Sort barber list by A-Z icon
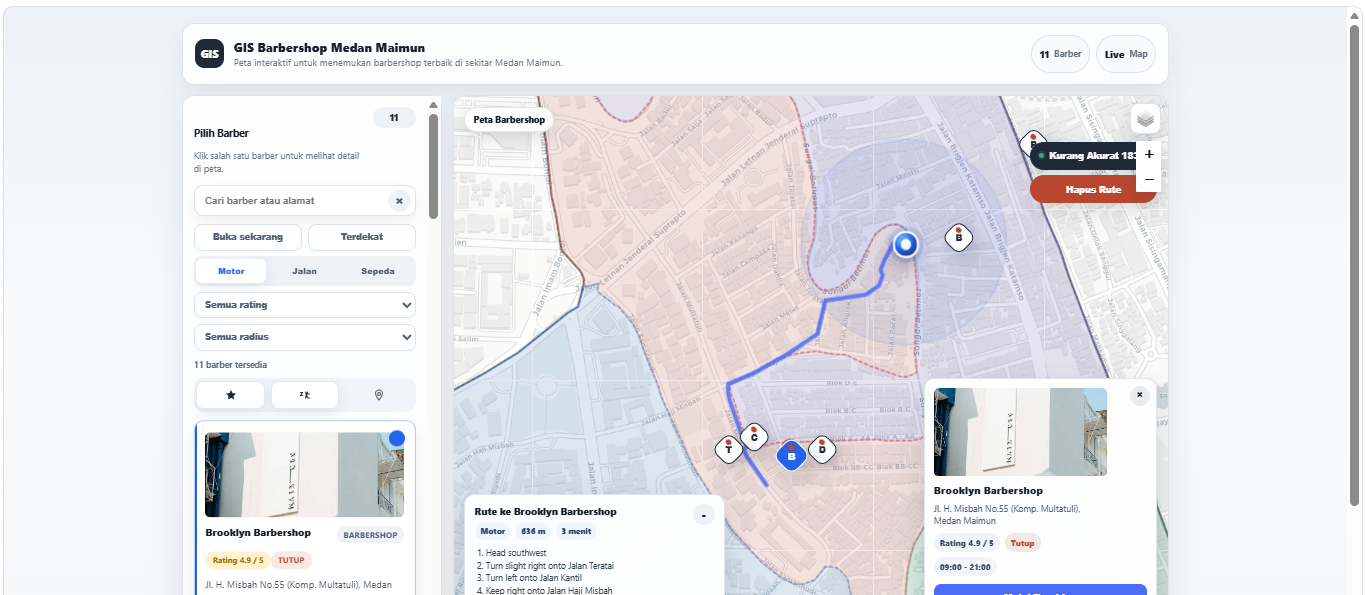The width and height of the screenshot is (1365, 595). point(305,395)
